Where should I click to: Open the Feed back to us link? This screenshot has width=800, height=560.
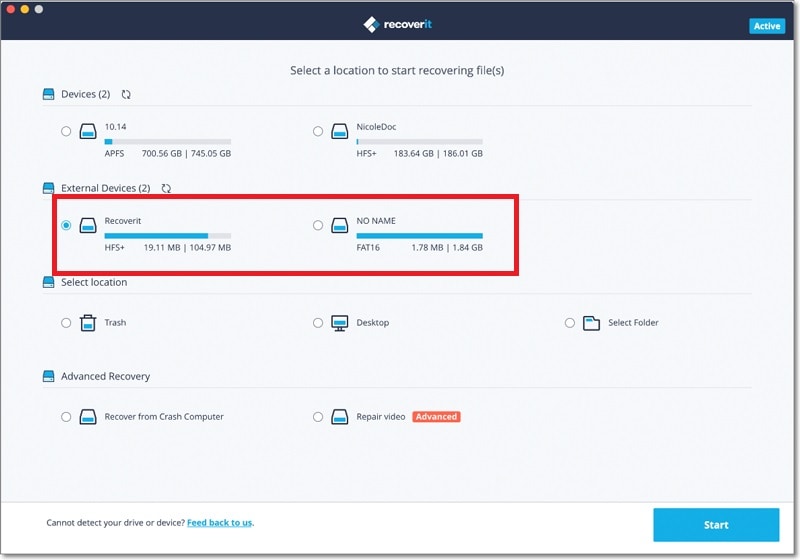pyautogui.click(x=219, y=522)
